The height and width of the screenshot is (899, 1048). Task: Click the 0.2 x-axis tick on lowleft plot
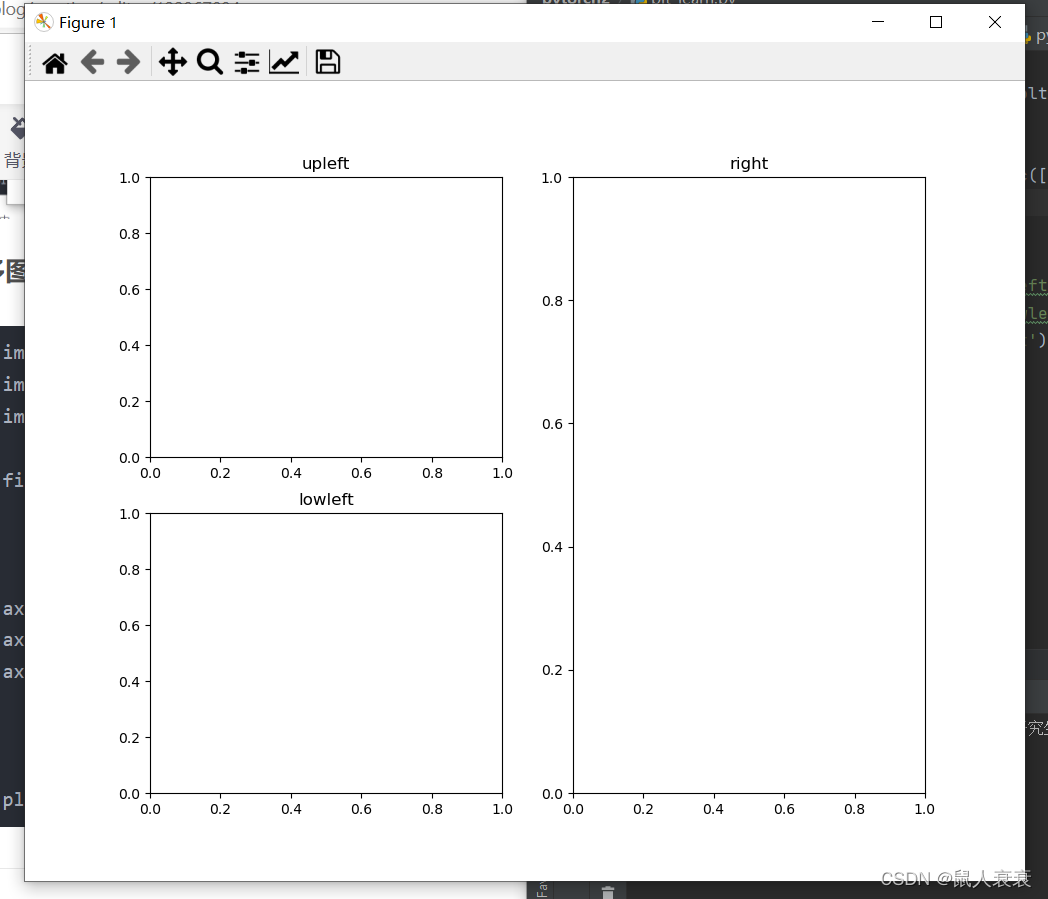click(x=220, y=809)
